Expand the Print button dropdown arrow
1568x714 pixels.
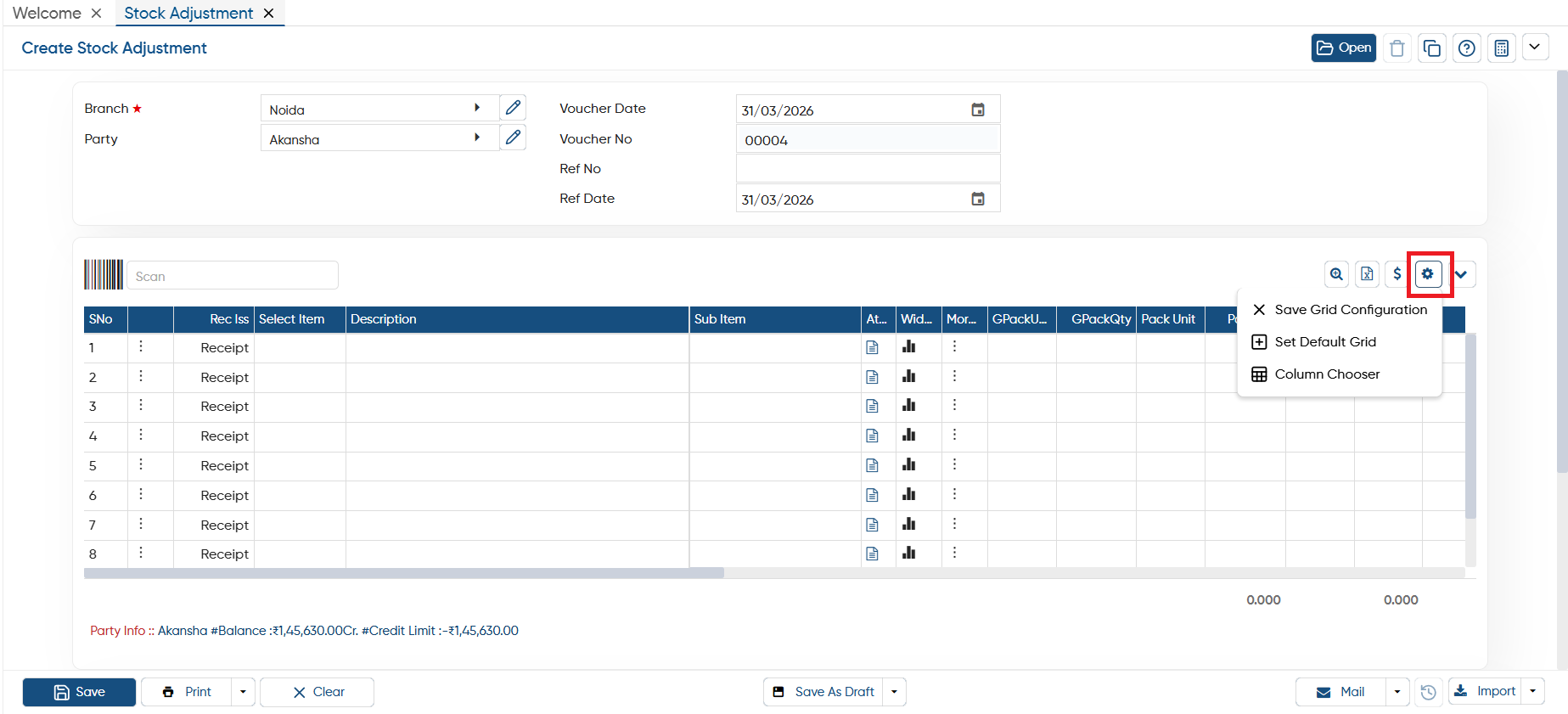(243, 692)
